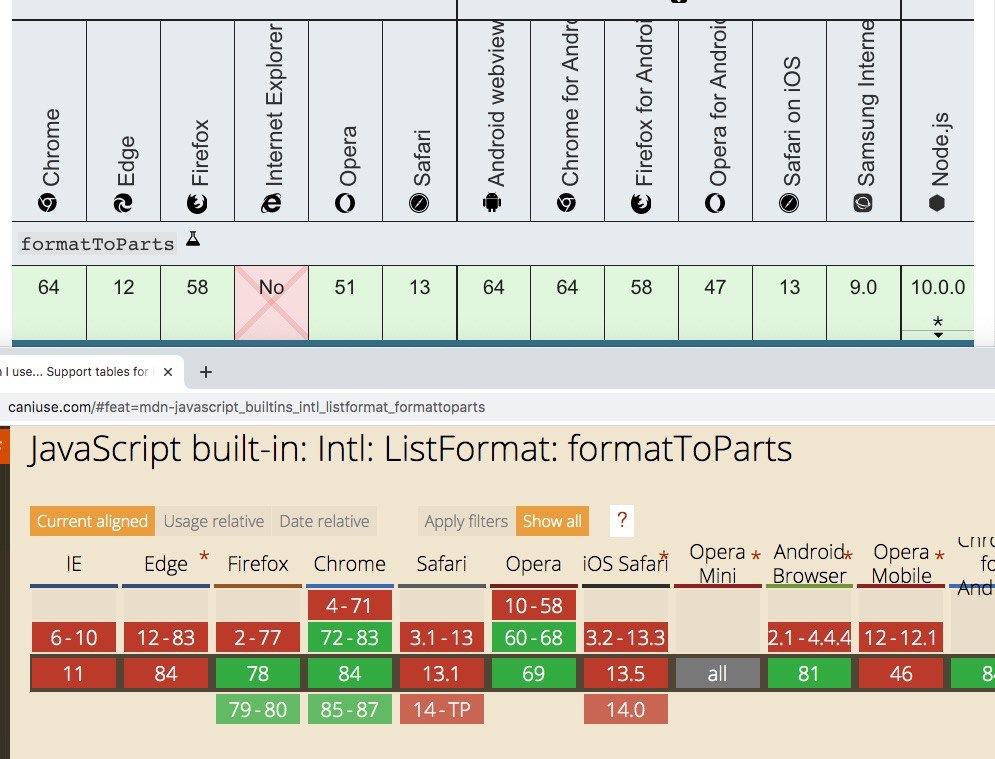Click the Firefox column header in caniuse

point(258,564)
